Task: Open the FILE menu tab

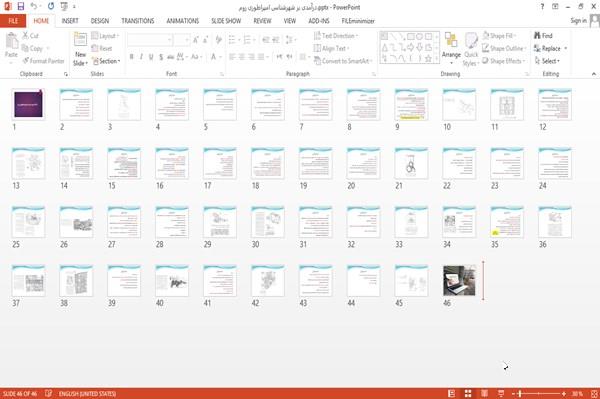Action: [13, 21]
